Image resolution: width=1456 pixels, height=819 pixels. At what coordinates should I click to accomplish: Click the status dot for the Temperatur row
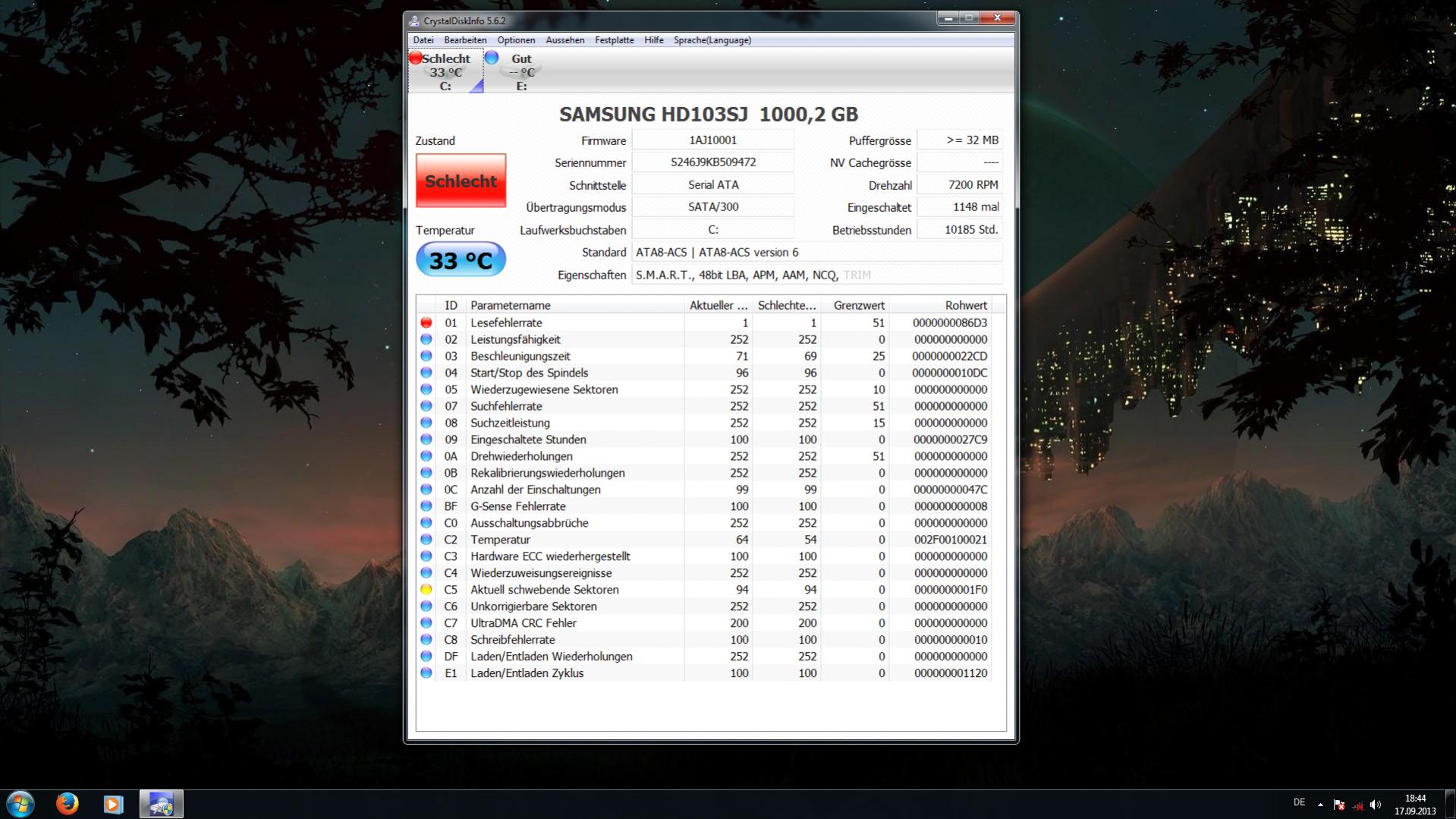(x=426, y=540)
